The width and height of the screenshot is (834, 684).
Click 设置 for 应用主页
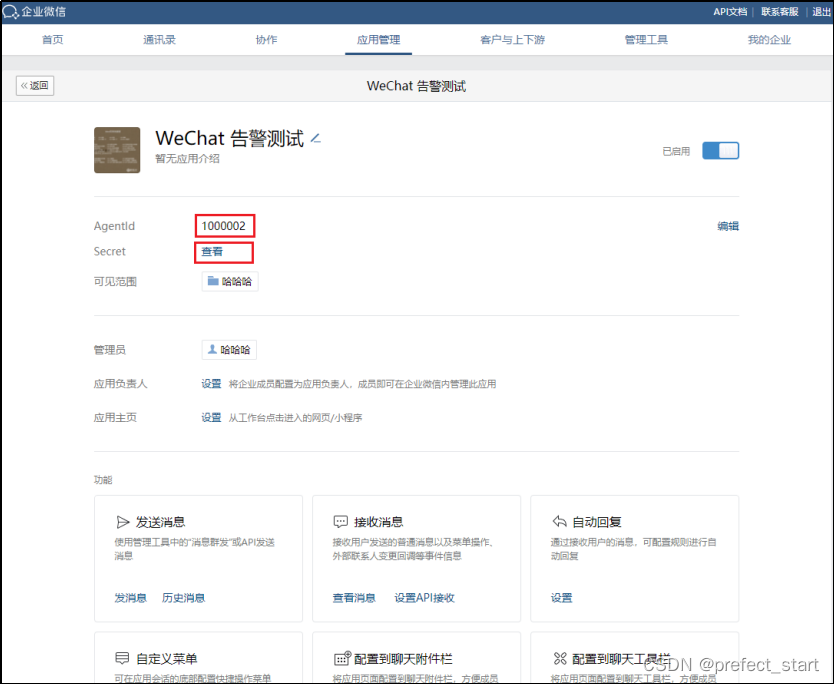211,418
